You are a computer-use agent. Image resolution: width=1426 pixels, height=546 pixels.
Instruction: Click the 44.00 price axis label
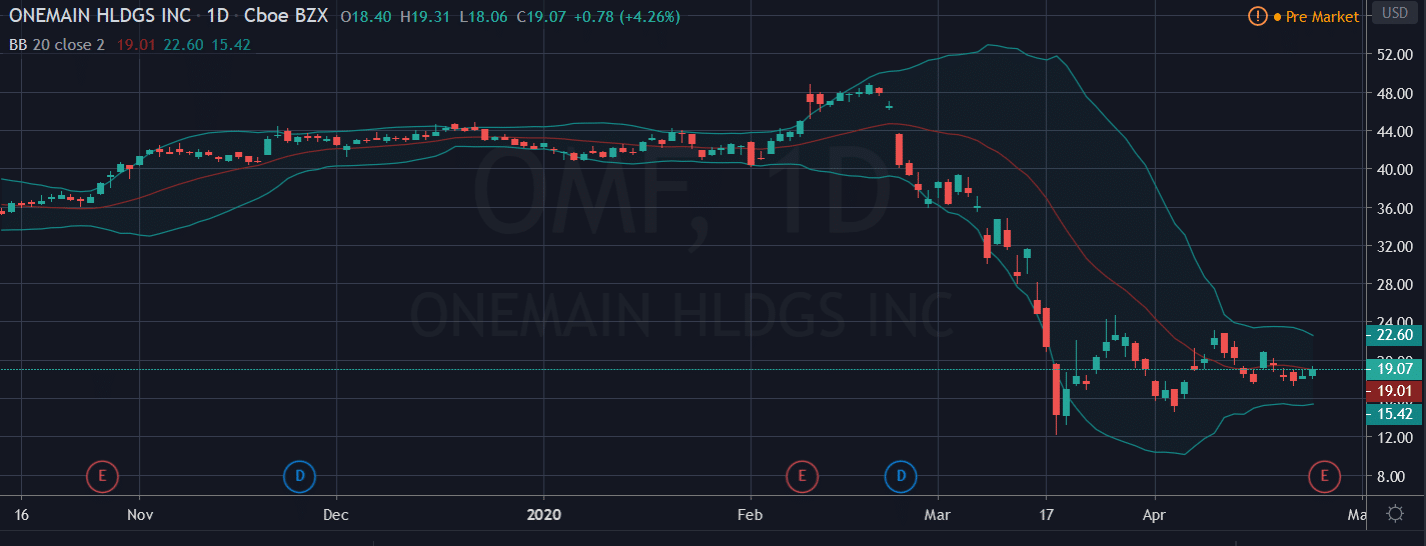coord(1393,132)
